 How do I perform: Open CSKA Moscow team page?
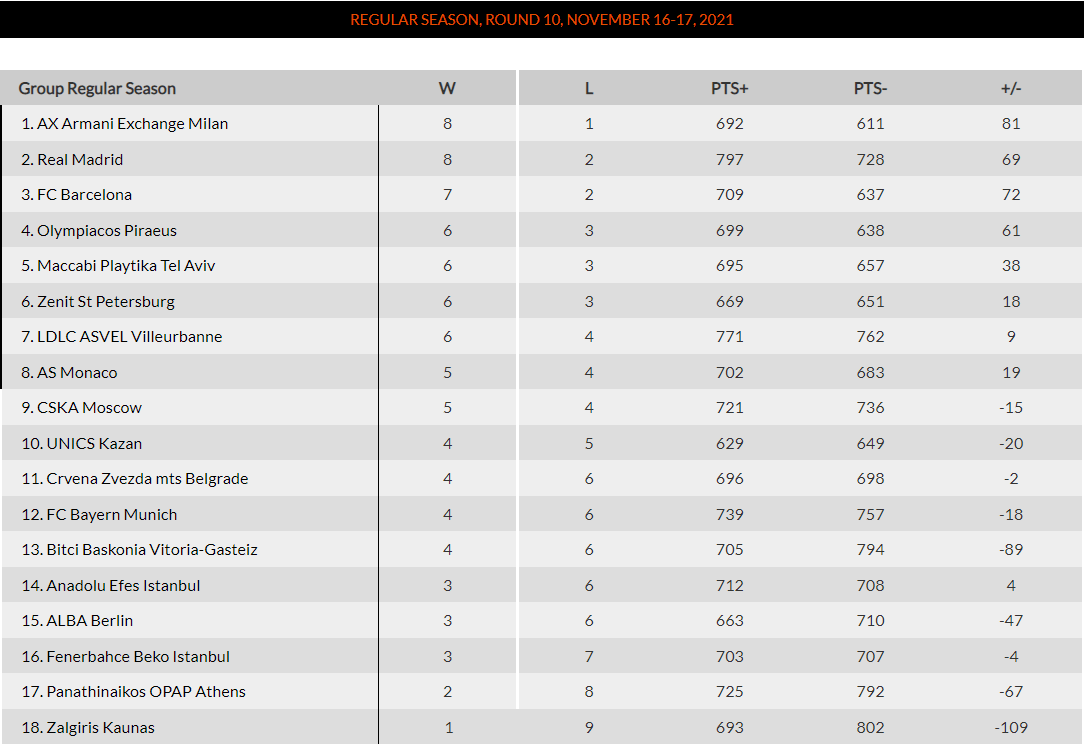[x=89, y=408]
